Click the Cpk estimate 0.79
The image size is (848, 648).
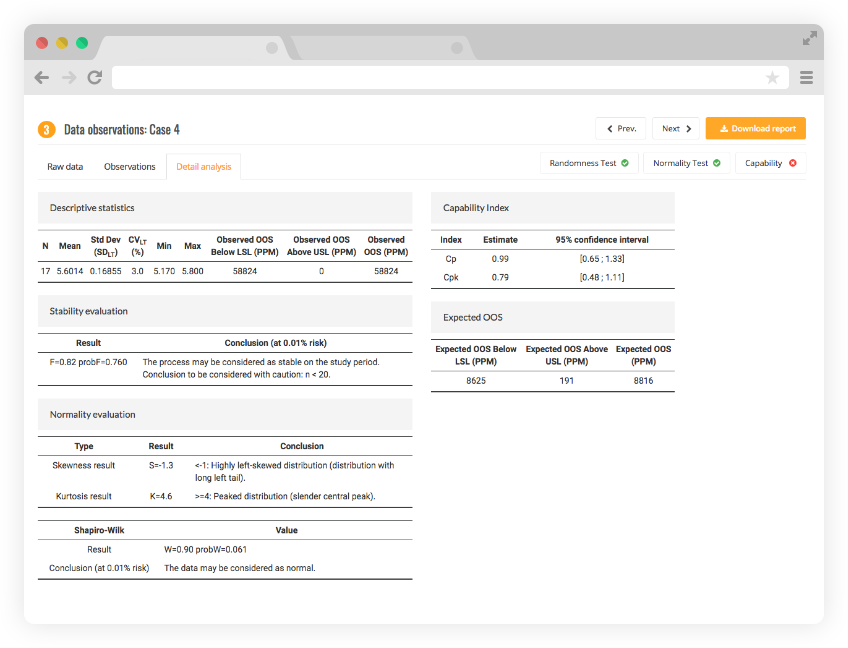point(500,277)
